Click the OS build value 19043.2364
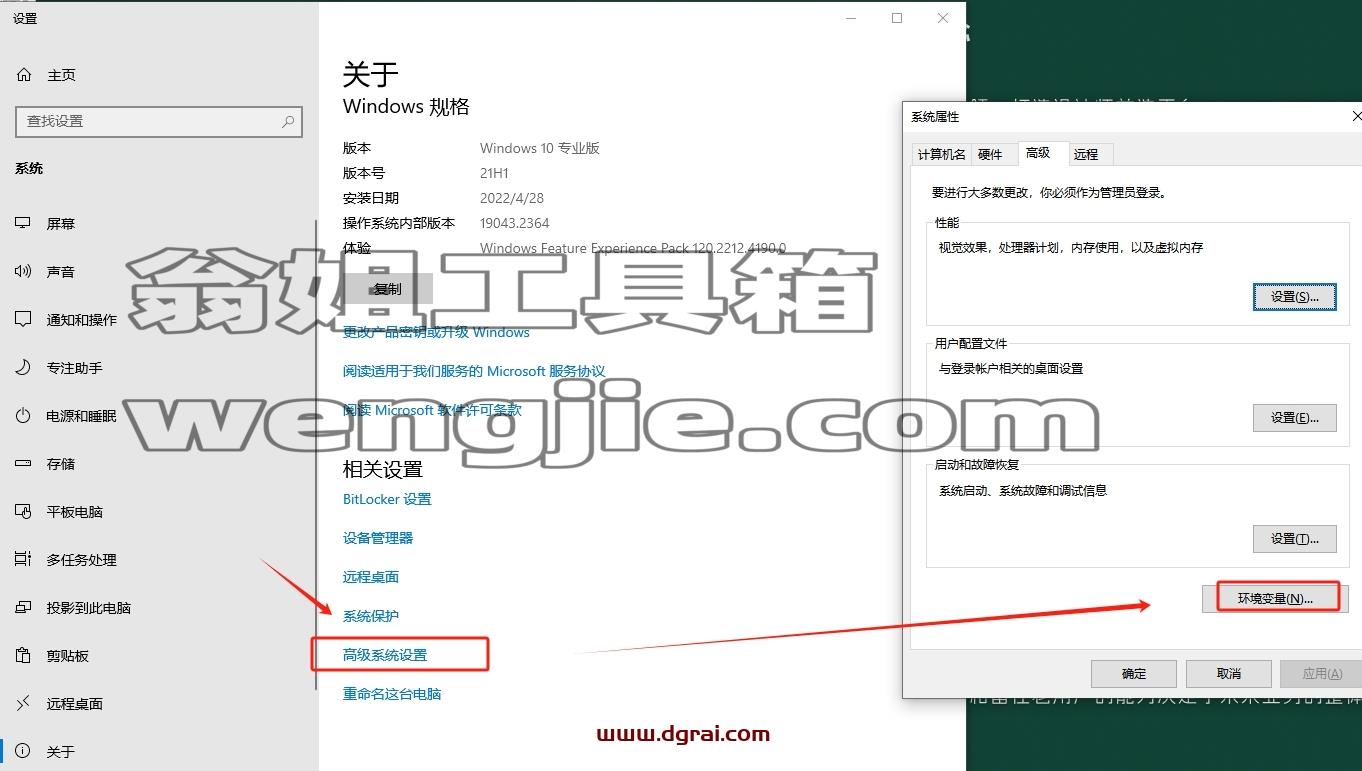 (515, 223)
